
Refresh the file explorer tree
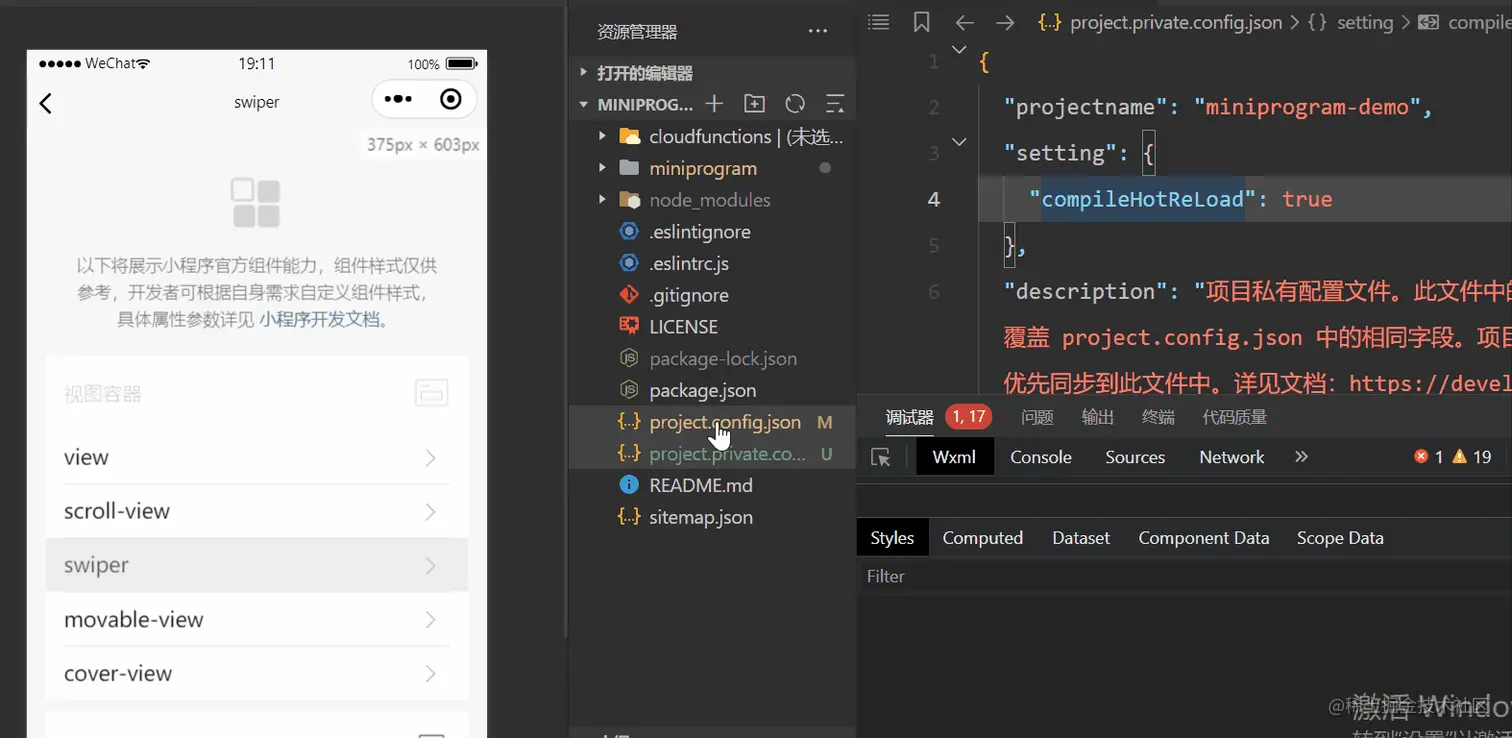pyautogui.click(x=795, y=104)
